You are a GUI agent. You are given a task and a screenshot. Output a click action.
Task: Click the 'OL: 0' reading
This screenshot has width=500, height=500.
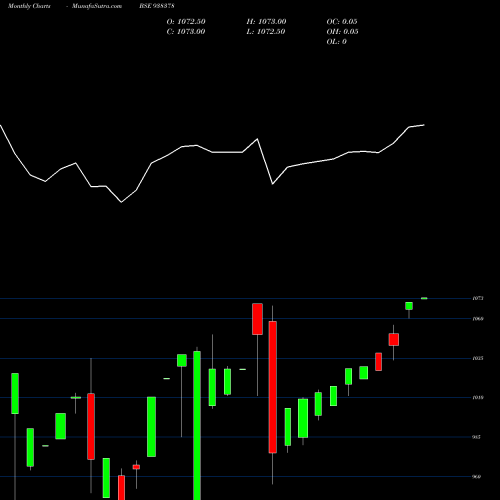(337, 42)
